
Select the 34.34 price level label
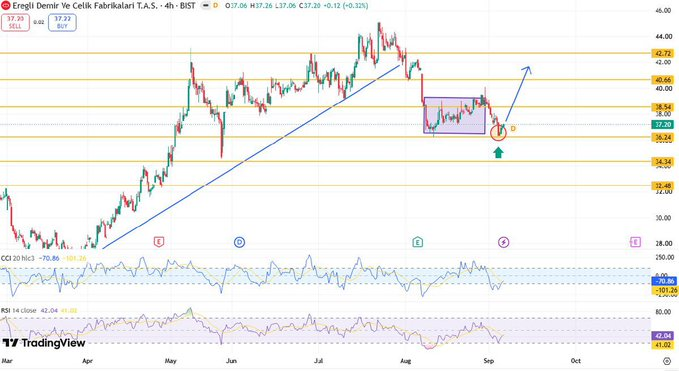coord(663,162)
